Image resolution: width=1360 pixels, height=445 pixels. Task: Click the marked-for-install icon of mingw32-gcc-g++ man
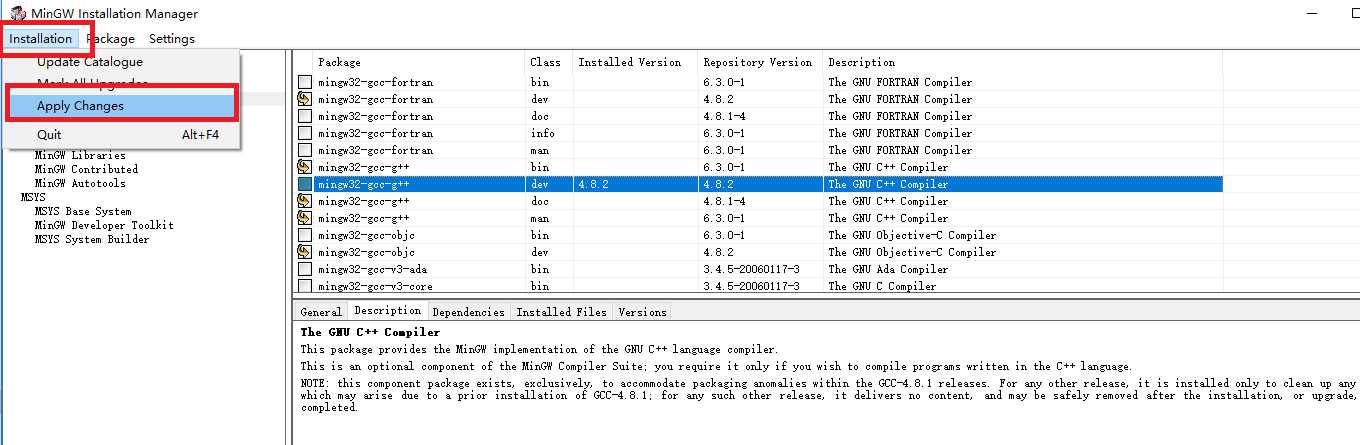tap(305, 218)
